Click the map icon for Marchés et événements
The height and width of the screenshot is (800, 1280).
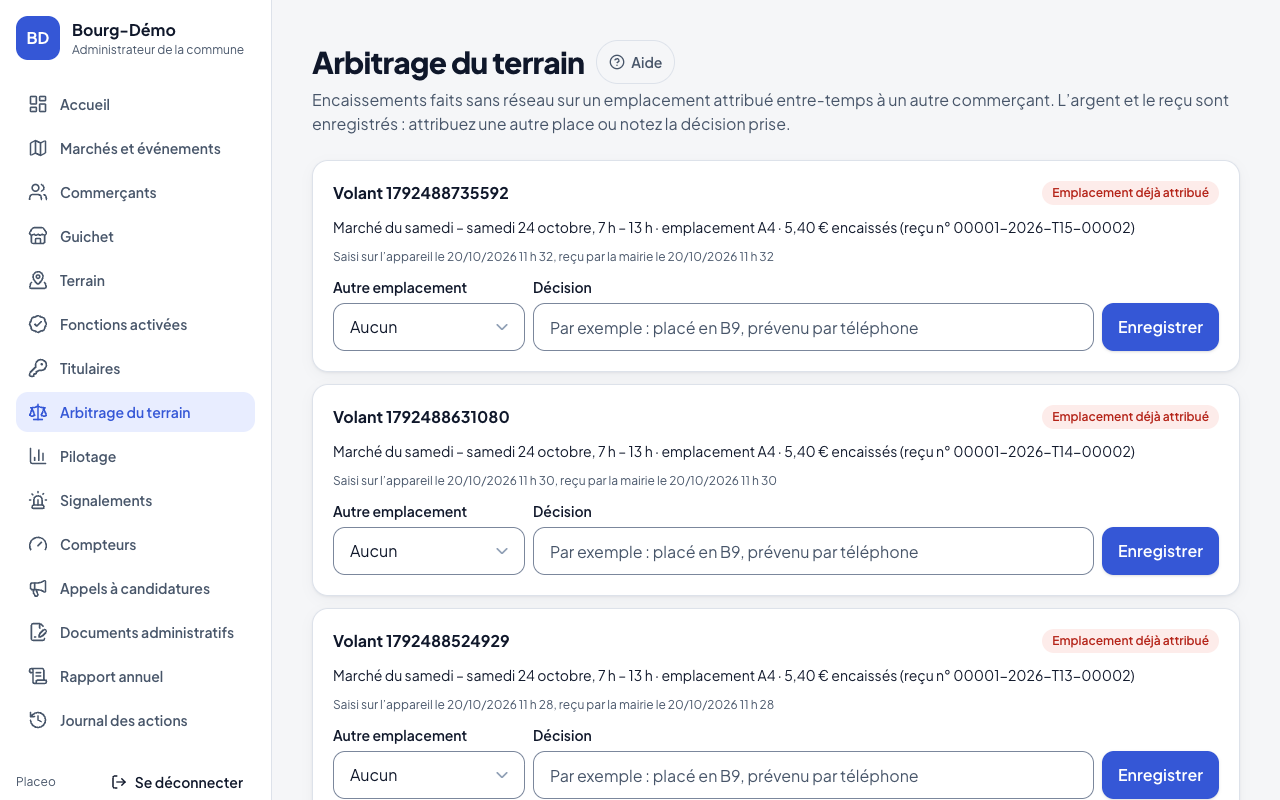click(x=38, y=148)
